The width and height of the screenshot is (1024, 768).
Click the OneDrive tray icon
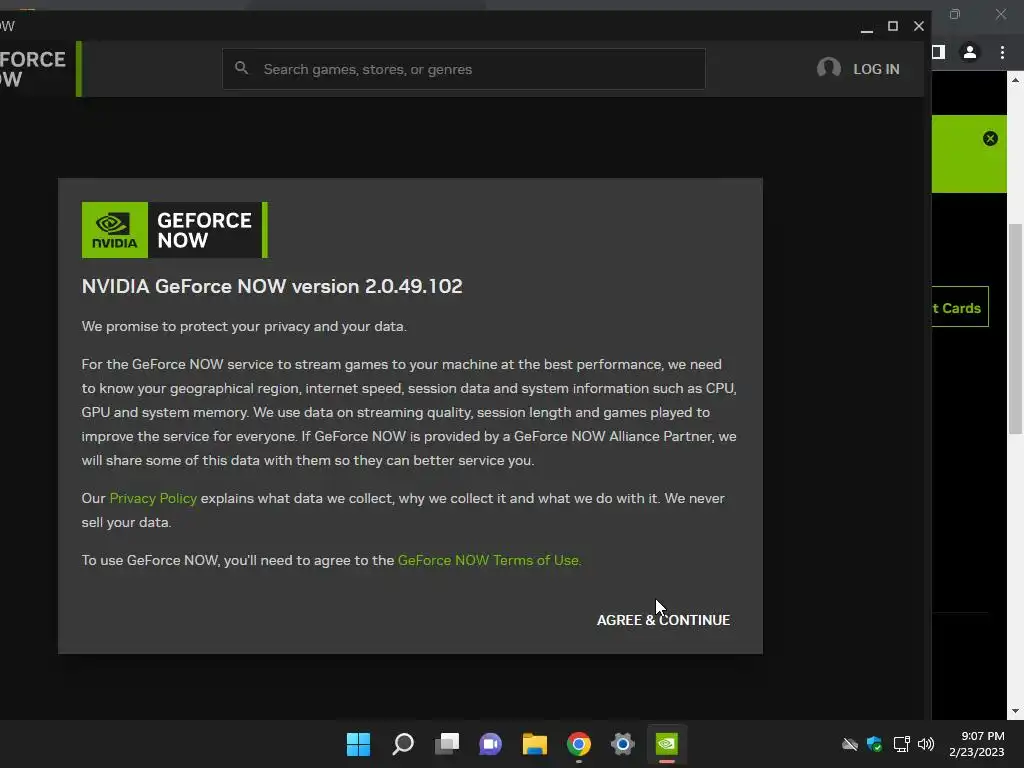[850, 744]
